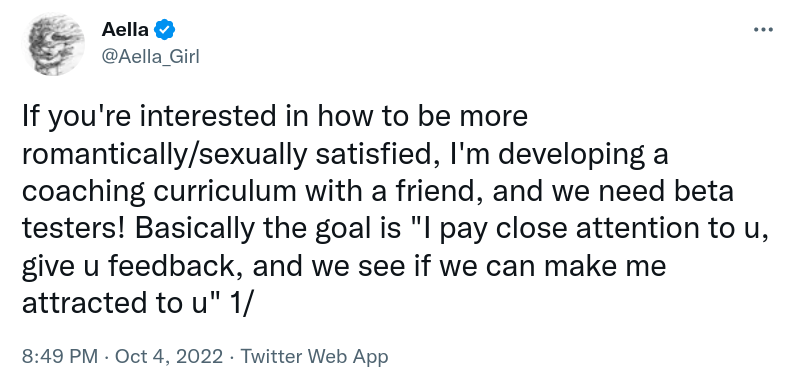Open the three-dot more options menu
The height and width of the screenshot is (387, 797).
763,30
